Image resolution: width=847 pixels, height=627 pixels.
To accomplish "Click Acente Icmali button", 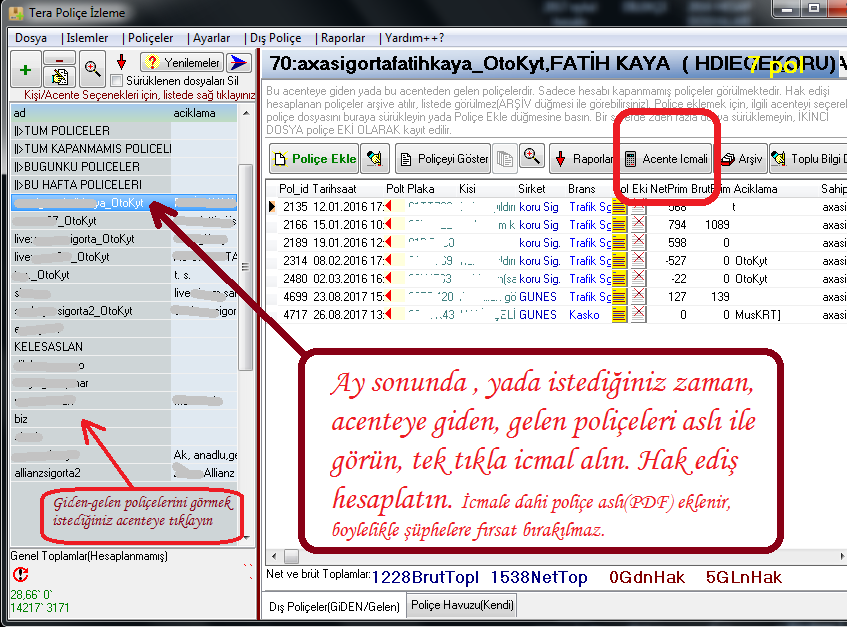I will pyautogui.click(x=666, y=159).
